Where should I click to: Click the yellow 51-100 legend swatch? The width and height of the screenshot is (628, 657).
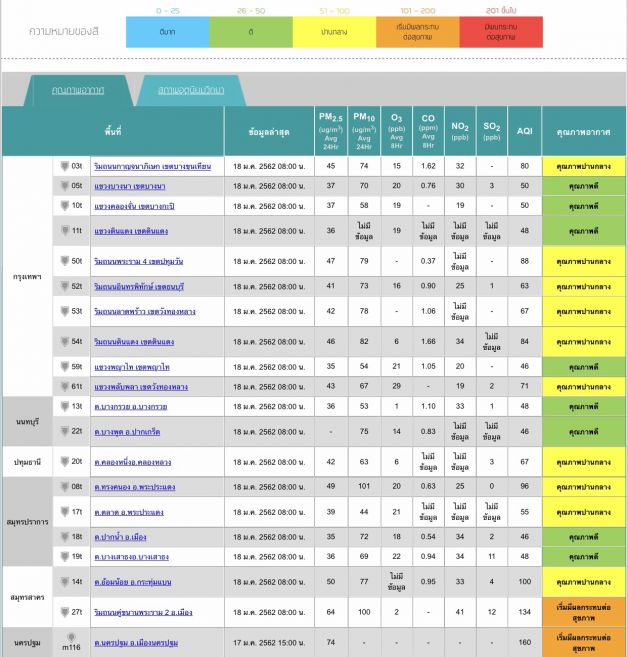click(334, 32)
